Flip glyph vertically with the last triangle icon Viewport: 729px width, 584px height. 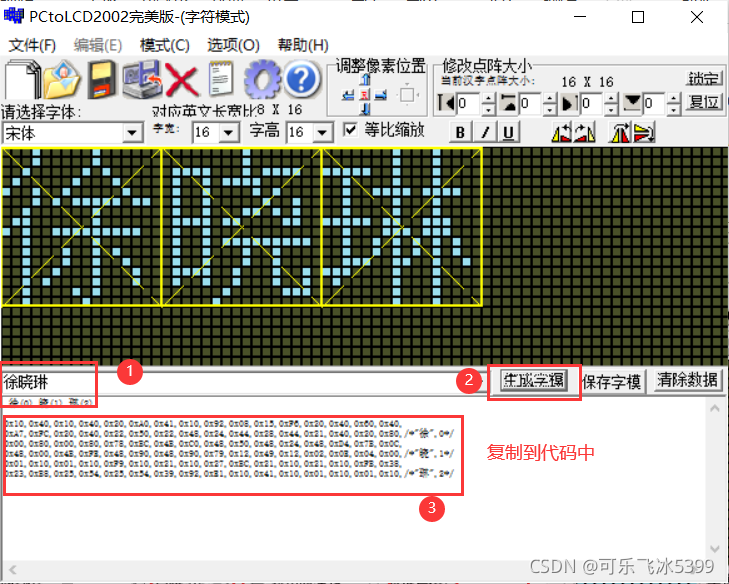point(644,133)
